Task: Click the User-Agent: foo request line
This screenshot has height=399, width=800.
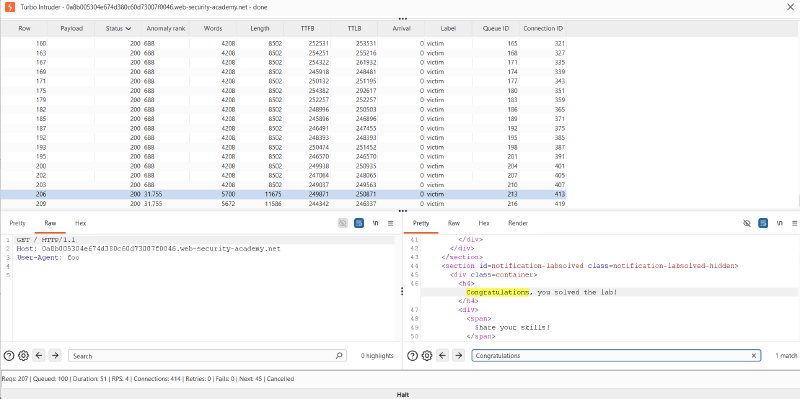Action: click(x=47, y=258)
